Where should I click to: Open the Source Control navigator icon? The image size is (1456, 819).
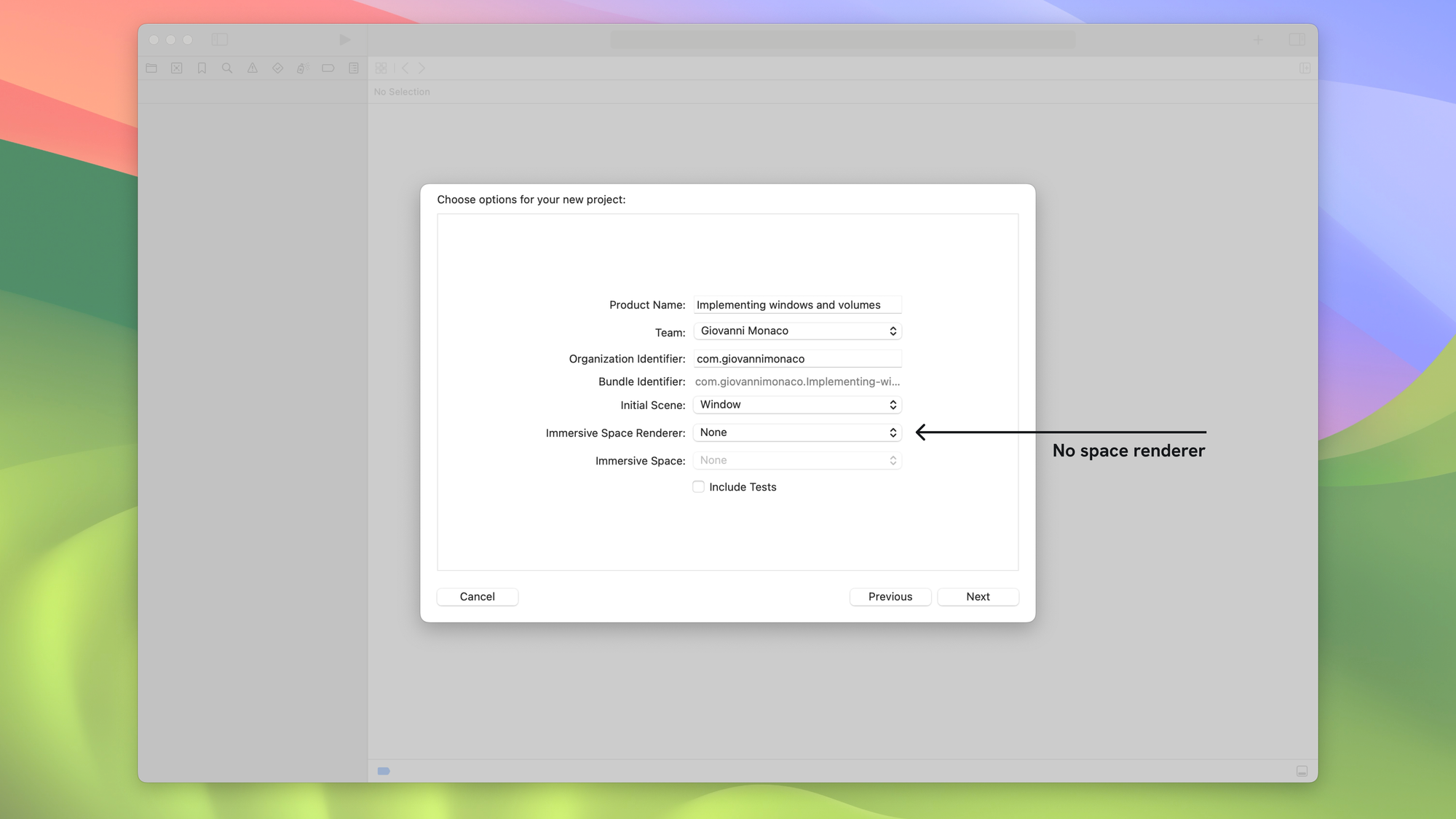point(176,68)
